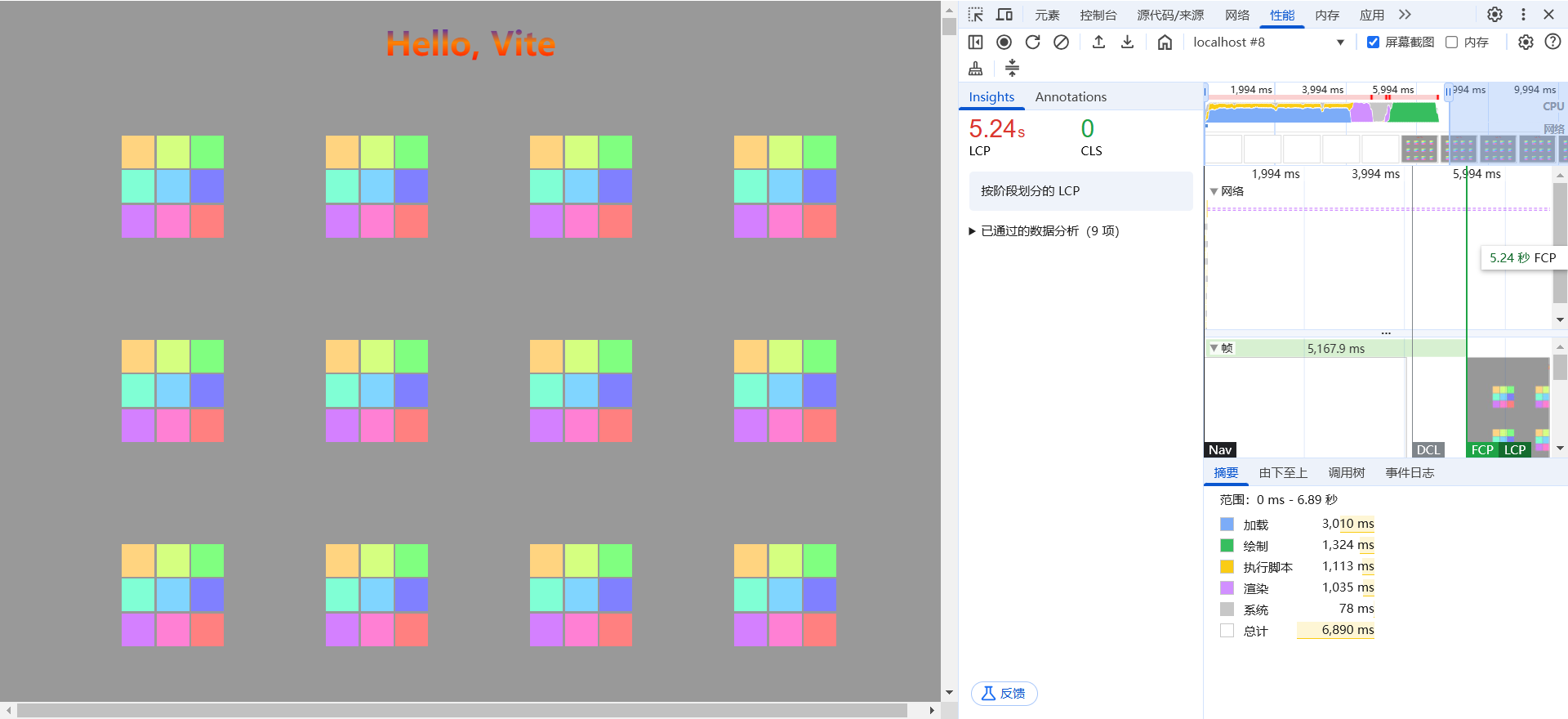Click the green FCP marker label
1568x719 pixels.
1482,450
